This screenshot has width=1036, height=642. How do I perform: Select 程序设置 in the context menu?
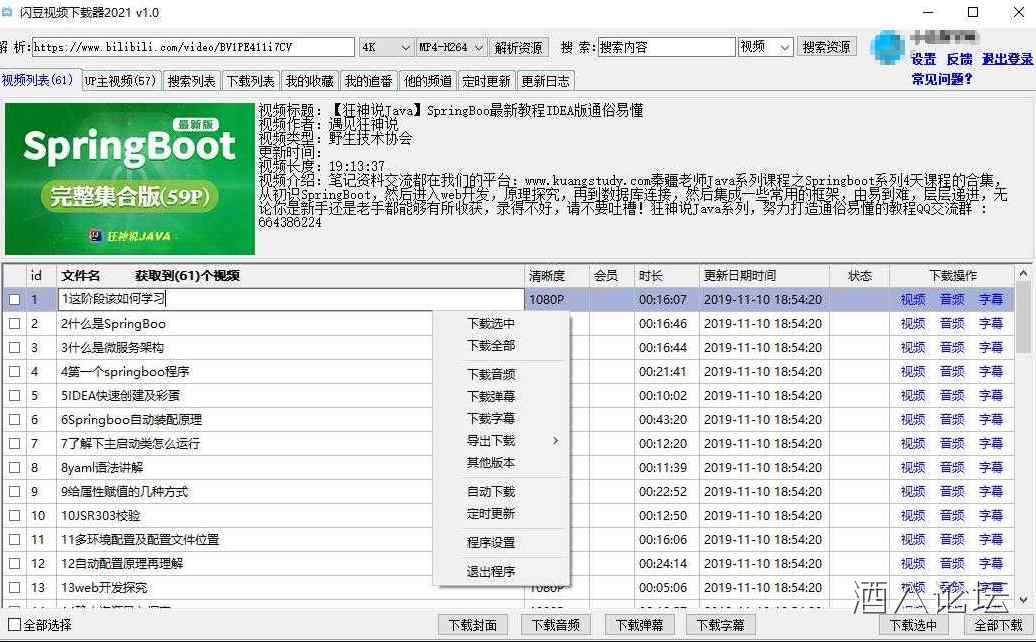point(491,542)
